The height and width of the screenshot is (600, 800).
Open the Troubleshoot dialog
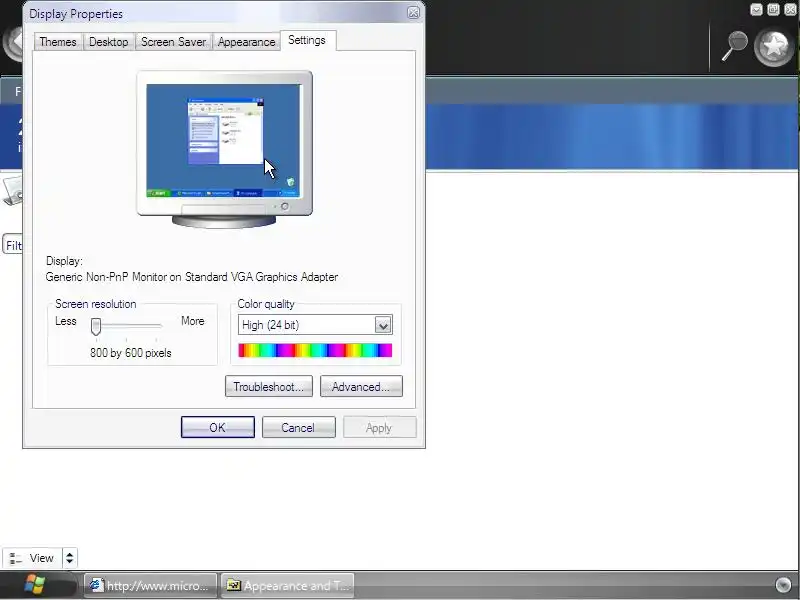(269, 387)
